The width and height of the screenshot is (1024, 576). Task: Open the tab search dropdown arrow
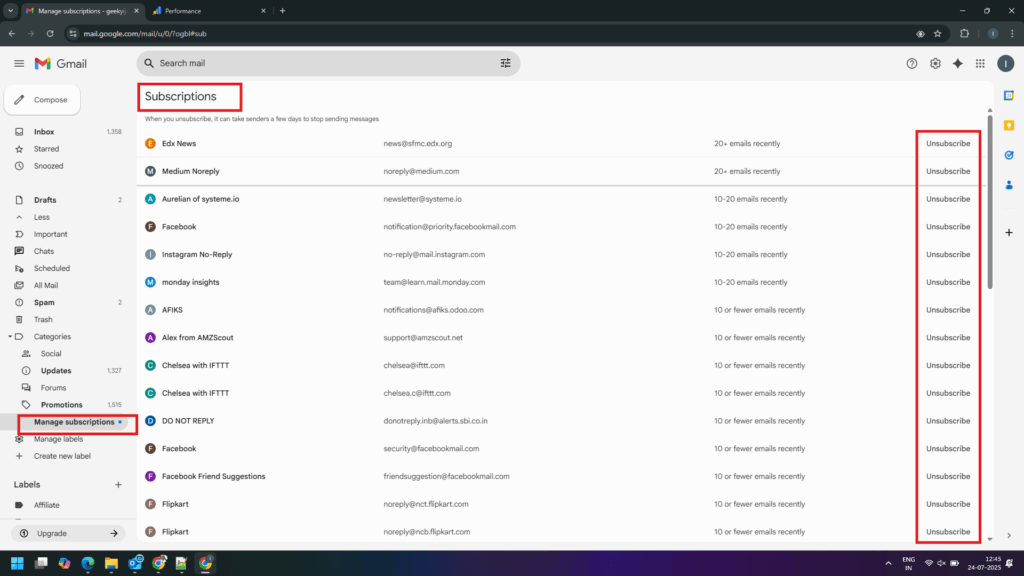click(x=9, y=11)
